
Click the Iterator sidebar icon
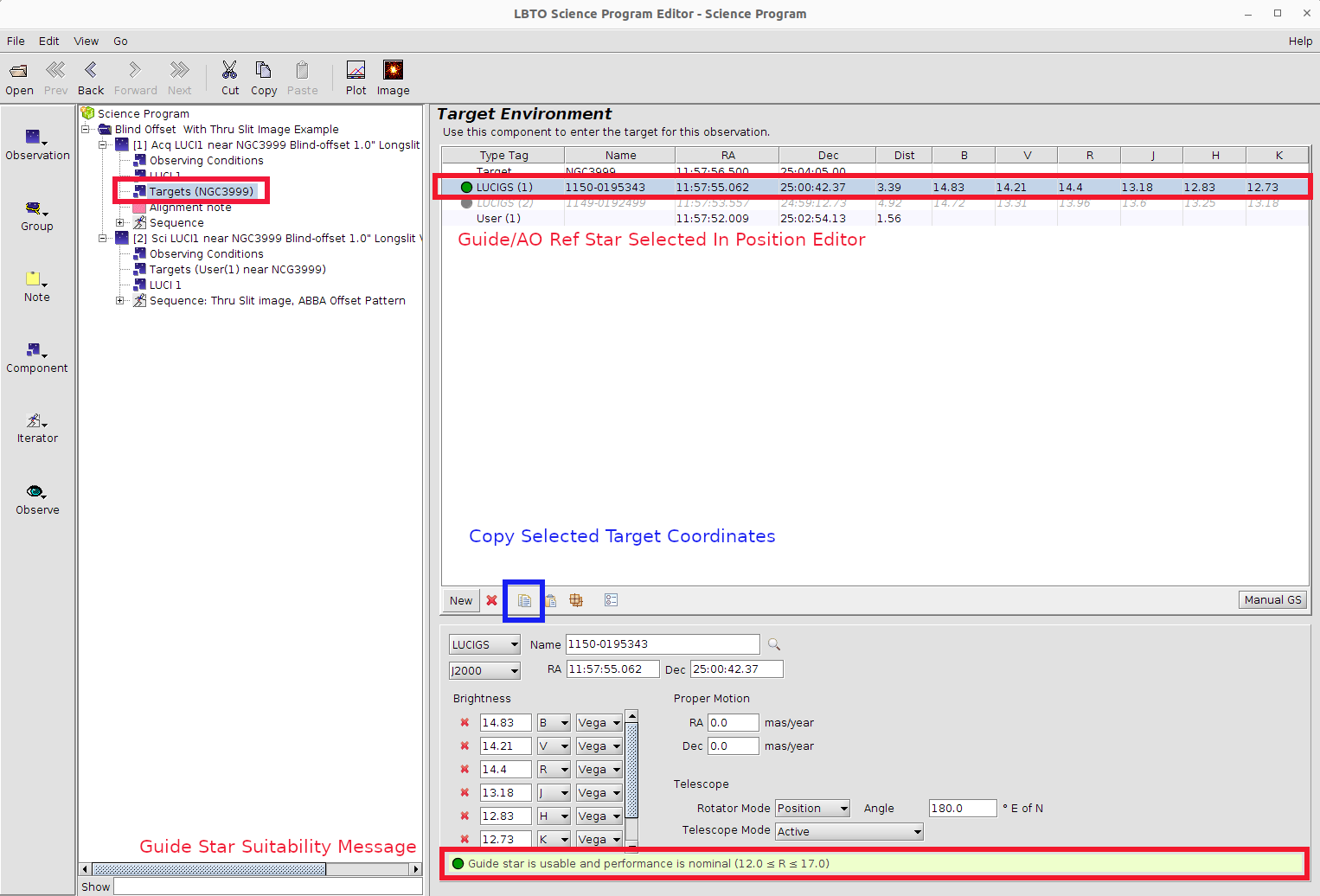pyautogui.click(x=35, y=421)
